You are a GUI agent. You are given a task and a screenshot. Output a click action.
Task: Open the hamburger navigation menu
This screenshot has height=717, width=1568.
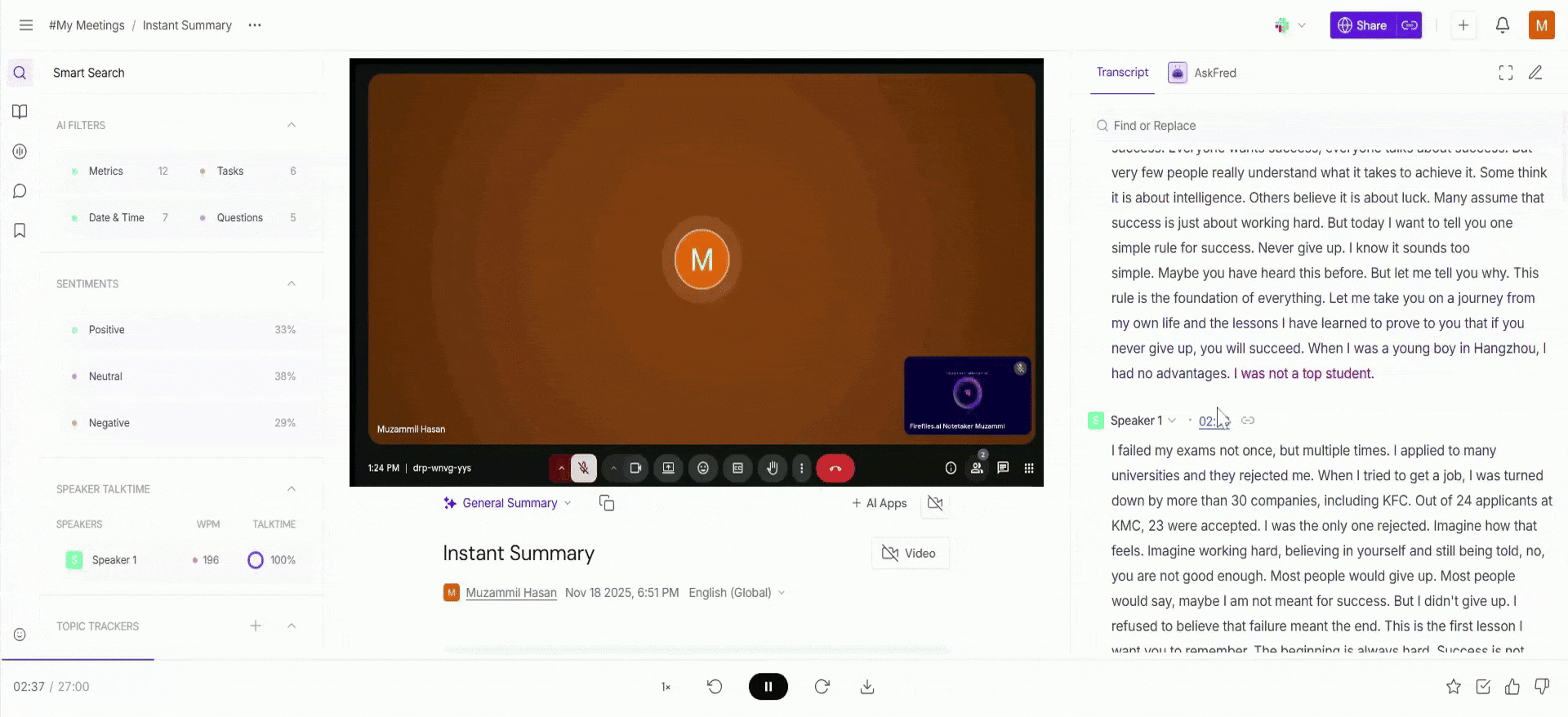tap(26, 25)
